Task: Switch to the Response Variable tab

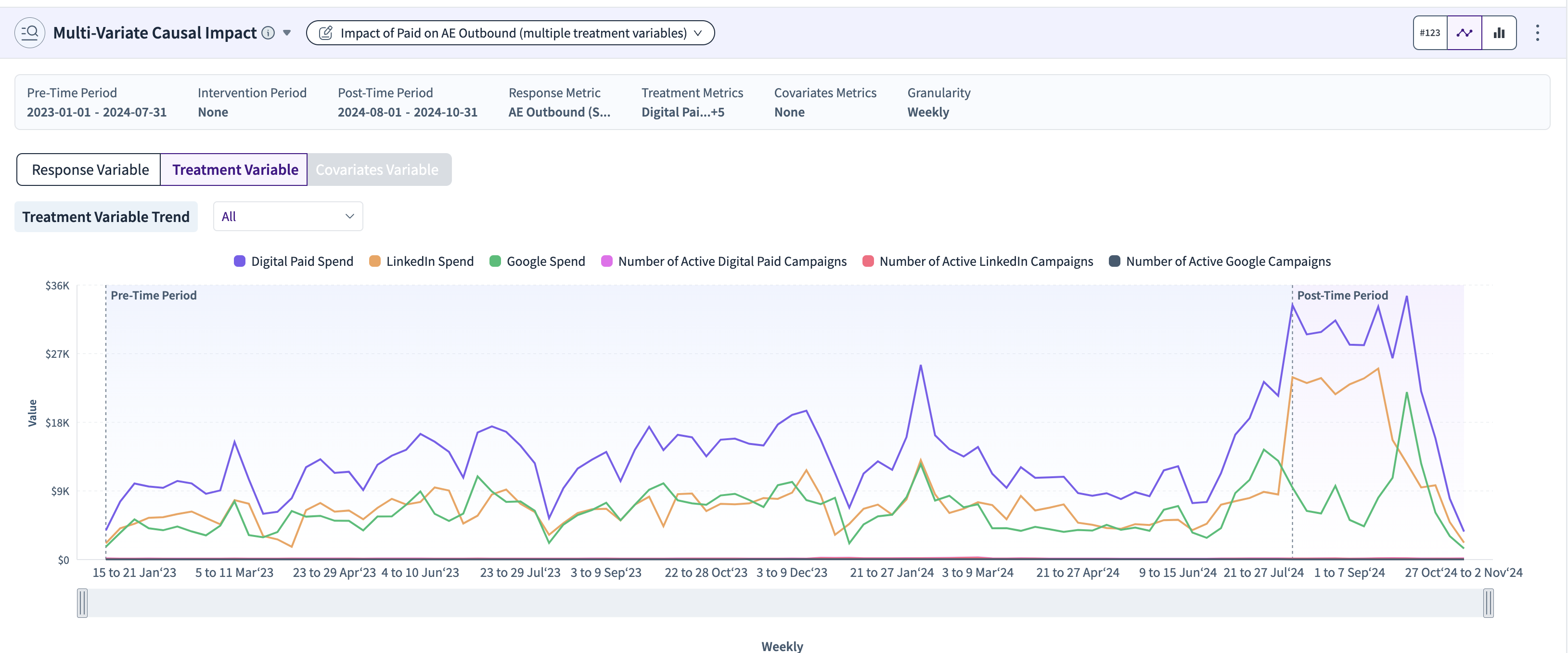Action: (89, 170)
